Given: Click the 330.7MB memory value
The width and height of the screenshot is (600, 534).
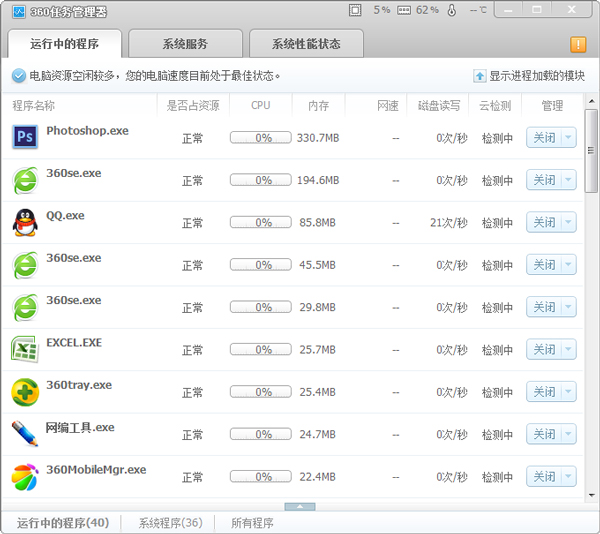Looking at the screenshot, I should tap(318, 138).
